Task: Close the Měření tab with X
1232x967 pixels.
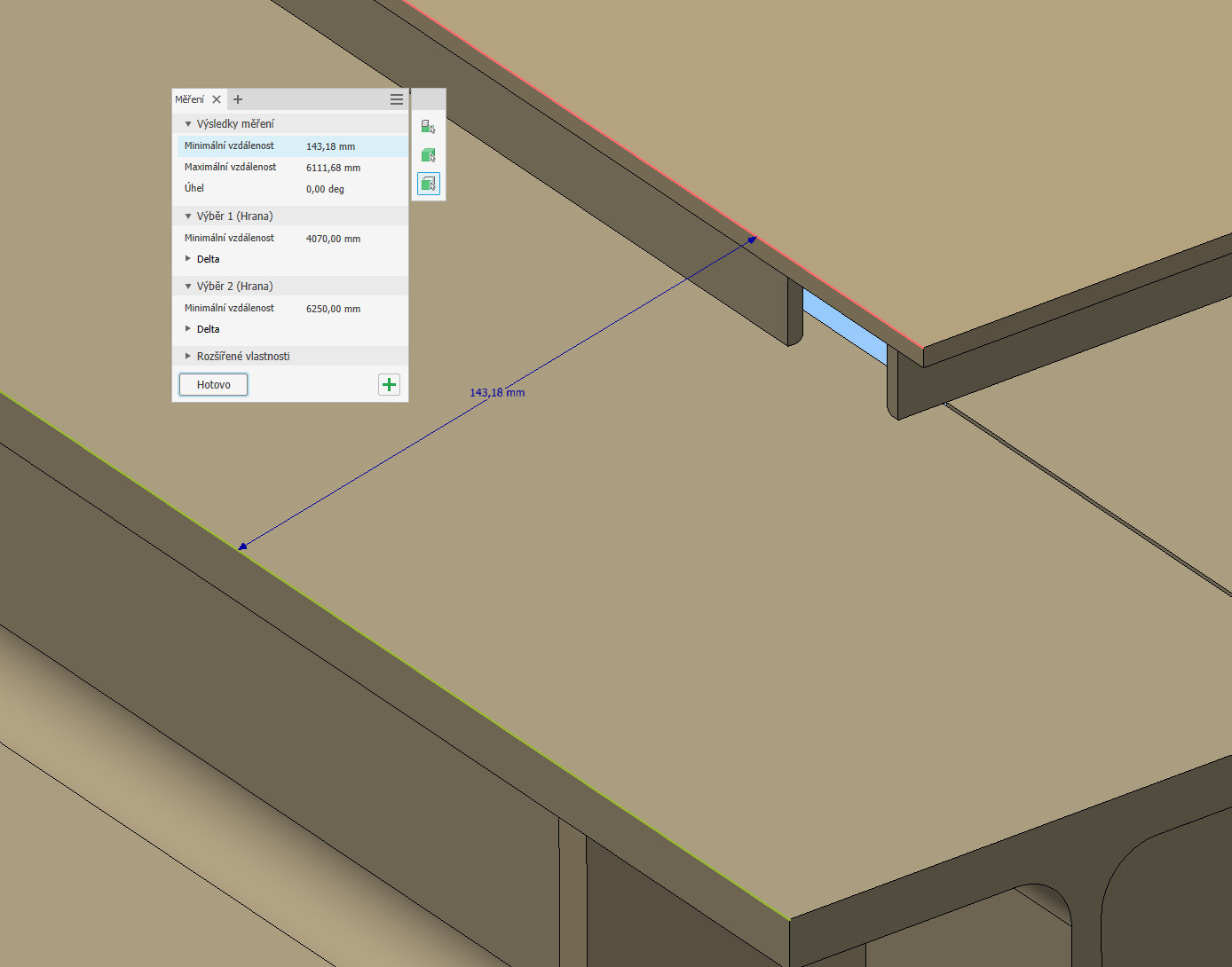Action: click(217, 99)
